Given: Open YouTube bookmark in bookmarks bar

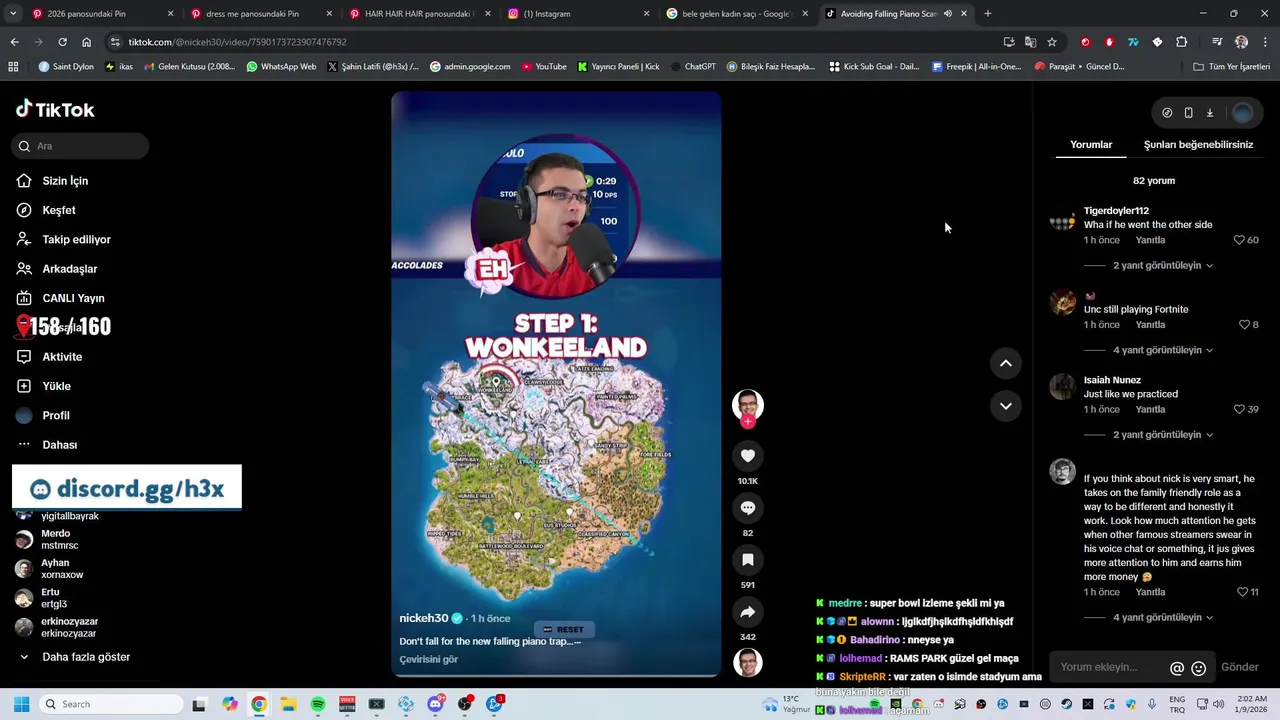Looking at the screenshot, I should 543,67.
